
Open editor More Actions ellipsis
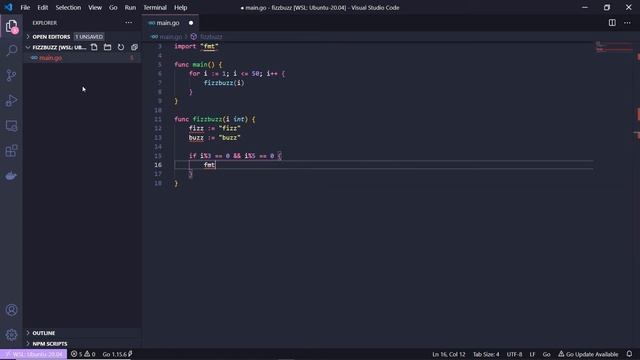tap(627, 23)
